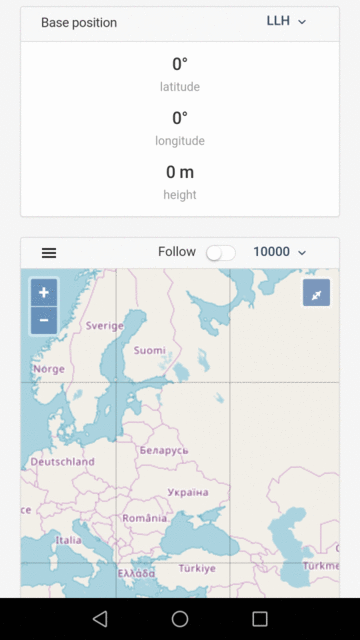
Task: Open the 10000 points dropdown
Action: [x=280, y=252]
